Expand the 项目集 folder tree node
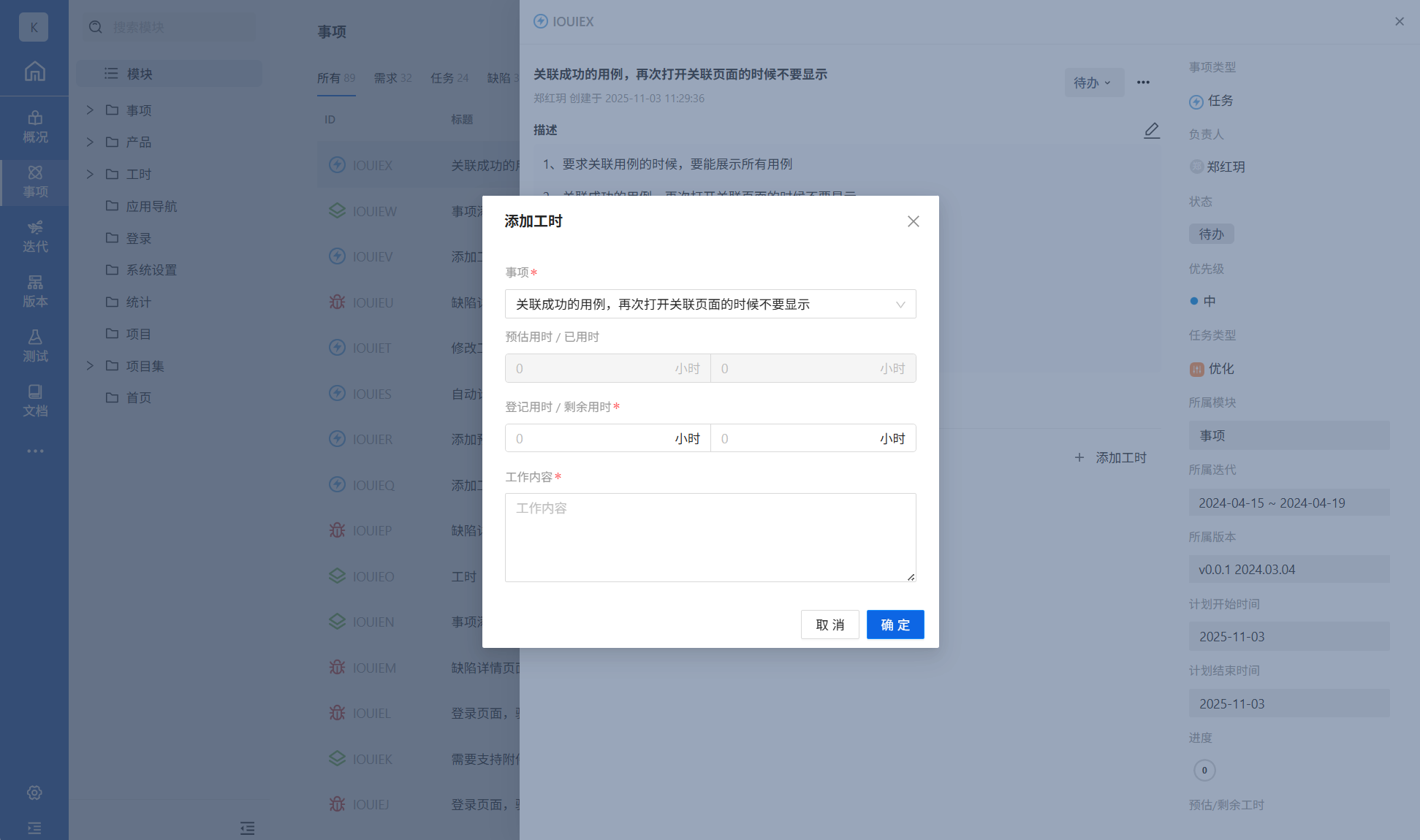The image size is (1420, 840). pyautogui.click(x=90, y=365)
